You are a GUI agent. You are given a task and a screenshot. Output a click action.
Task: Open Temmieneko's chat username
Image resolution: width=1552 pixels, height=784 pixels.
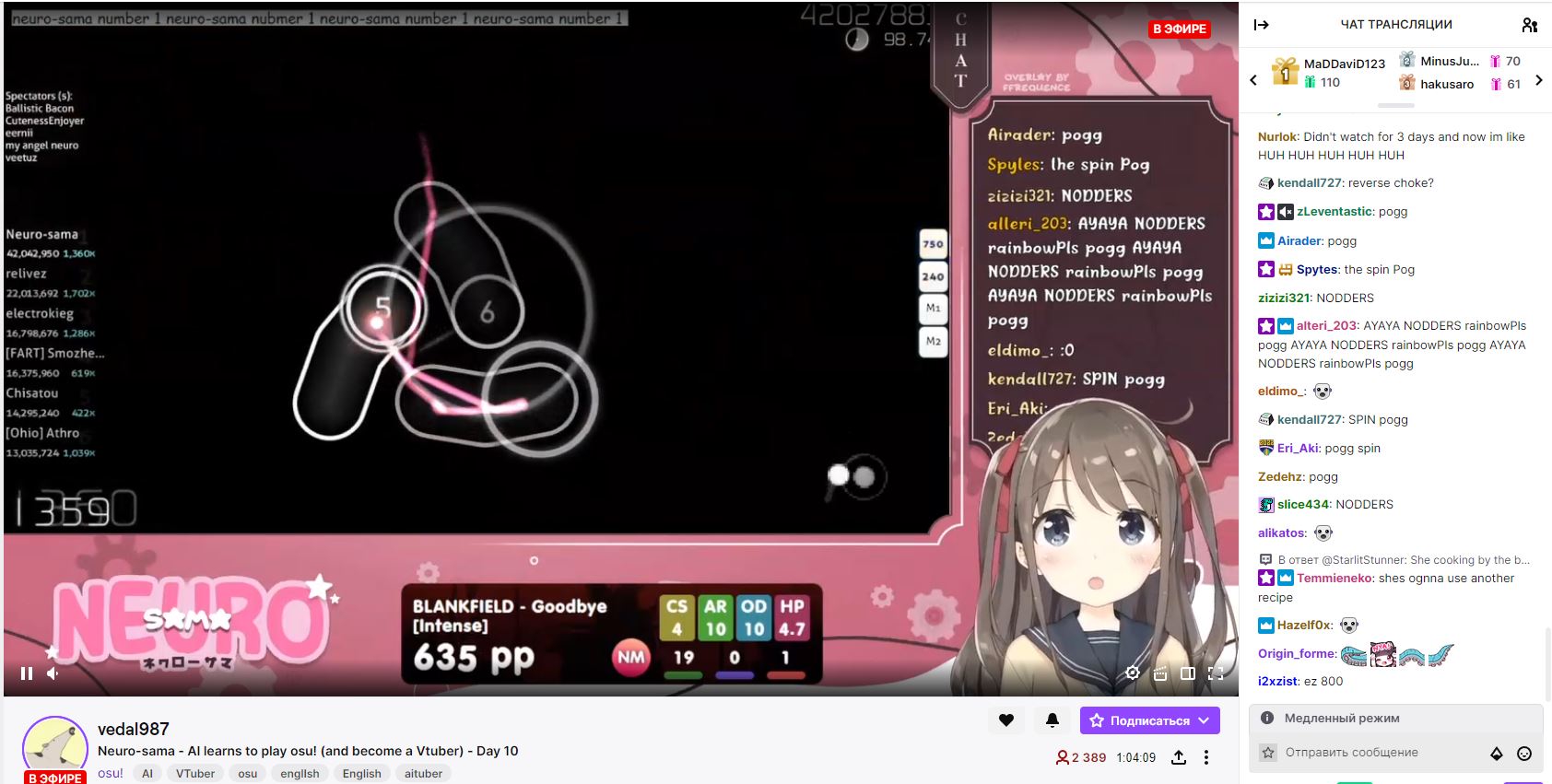(x=1335, y=579)
